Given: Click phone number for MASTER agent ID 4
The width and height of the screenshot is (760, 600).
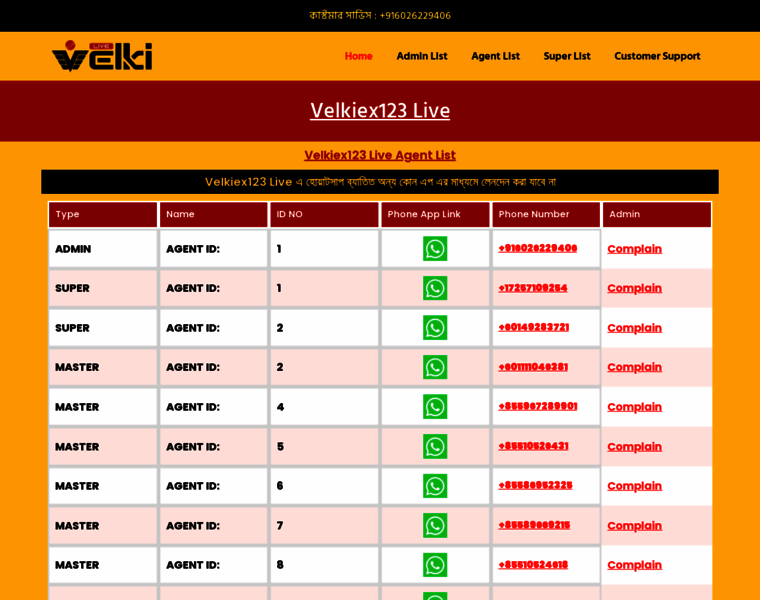Looking at the screenshot, I should (538, 406).
